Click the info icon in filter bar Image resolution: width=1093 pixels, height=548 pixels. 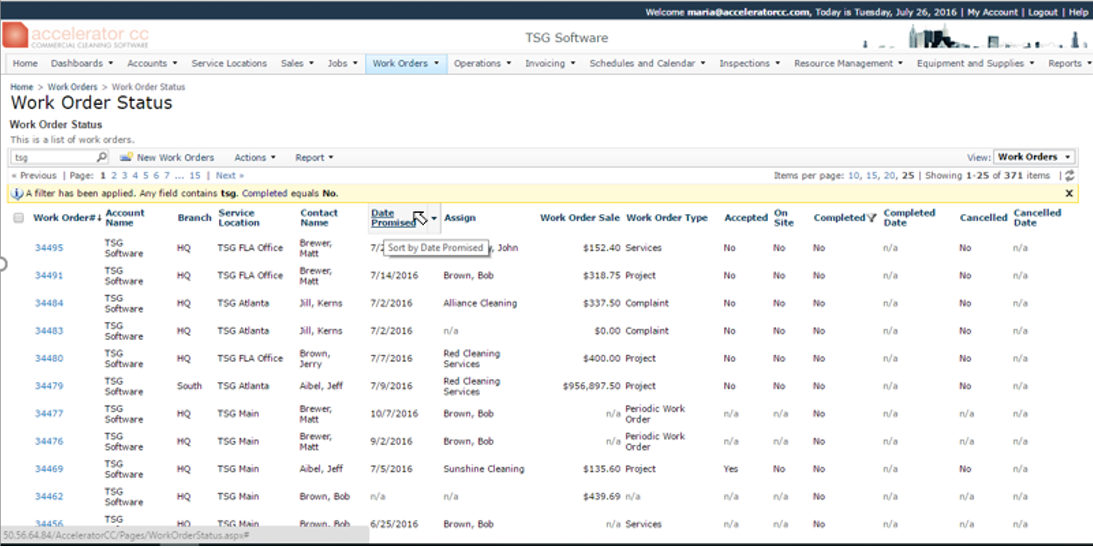(x=17, y=193)
